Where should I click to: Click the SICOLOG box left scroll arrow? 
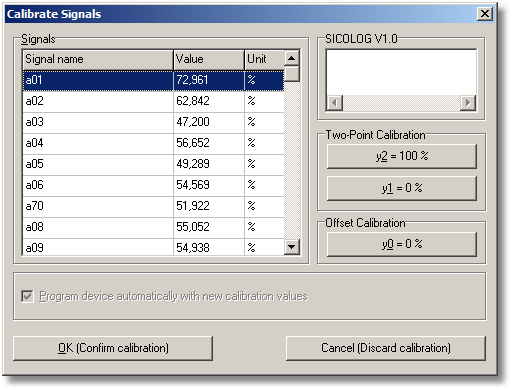[x=335, y=102]
